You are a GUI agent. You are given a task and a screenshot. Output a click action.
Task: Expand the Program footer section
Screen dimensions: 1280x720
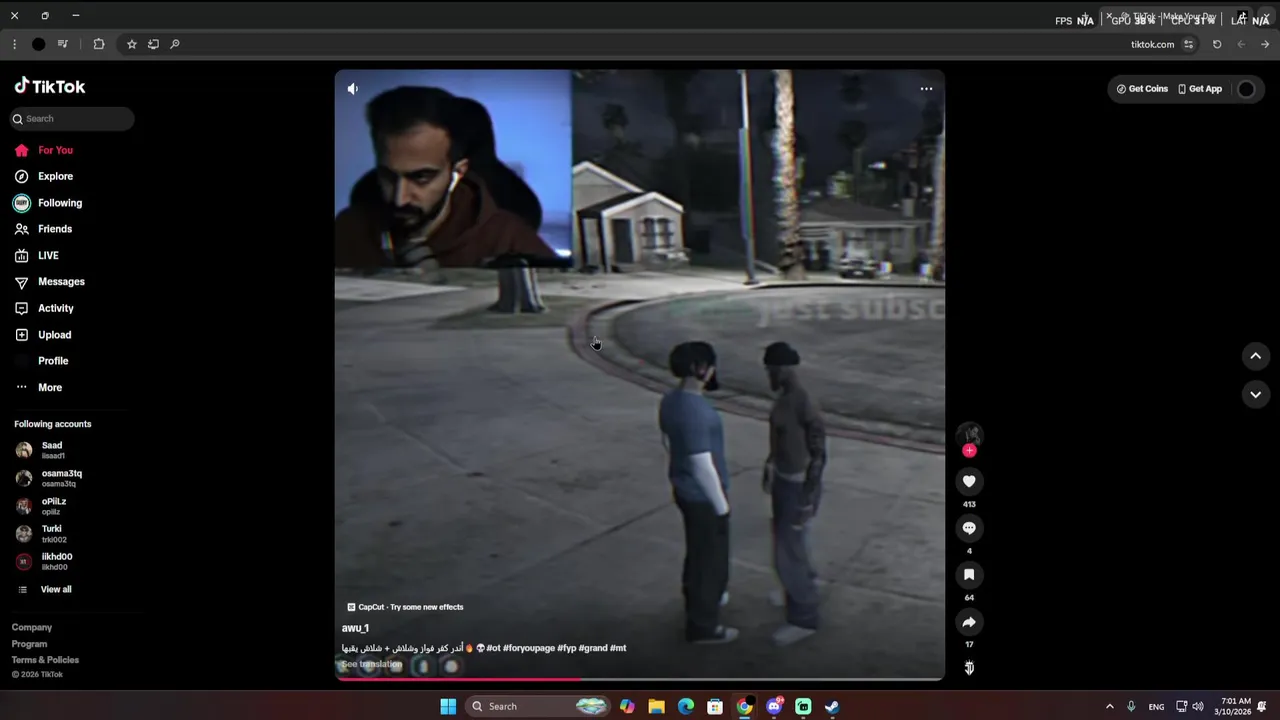29,644
